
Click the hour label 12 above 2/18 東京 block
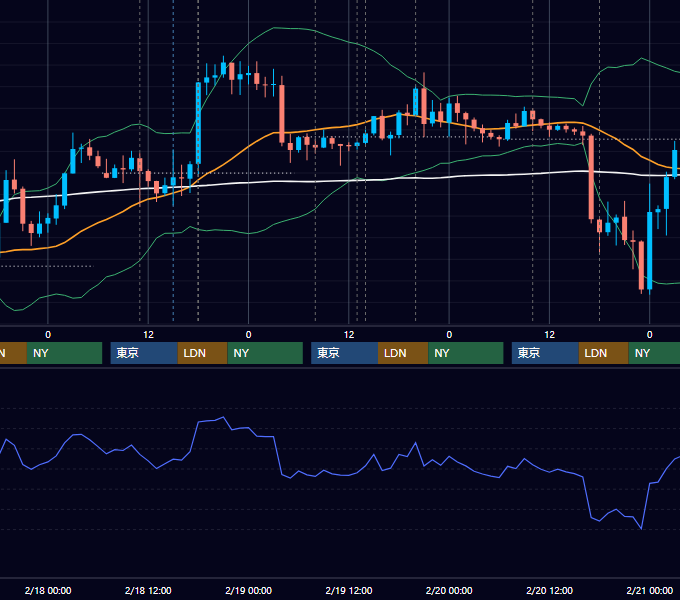(x=148, y=335)
